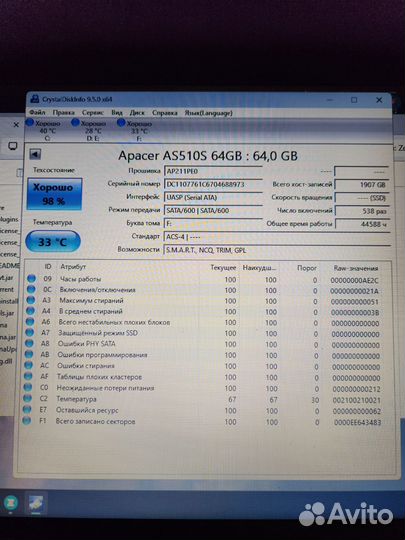Image resolution: width=405 pixels, height=540 pixels.
Task: Click the Возможности field S.M.A.R.T., NCQ, TRIM, GPL
Action: click(x=277, y=250)
